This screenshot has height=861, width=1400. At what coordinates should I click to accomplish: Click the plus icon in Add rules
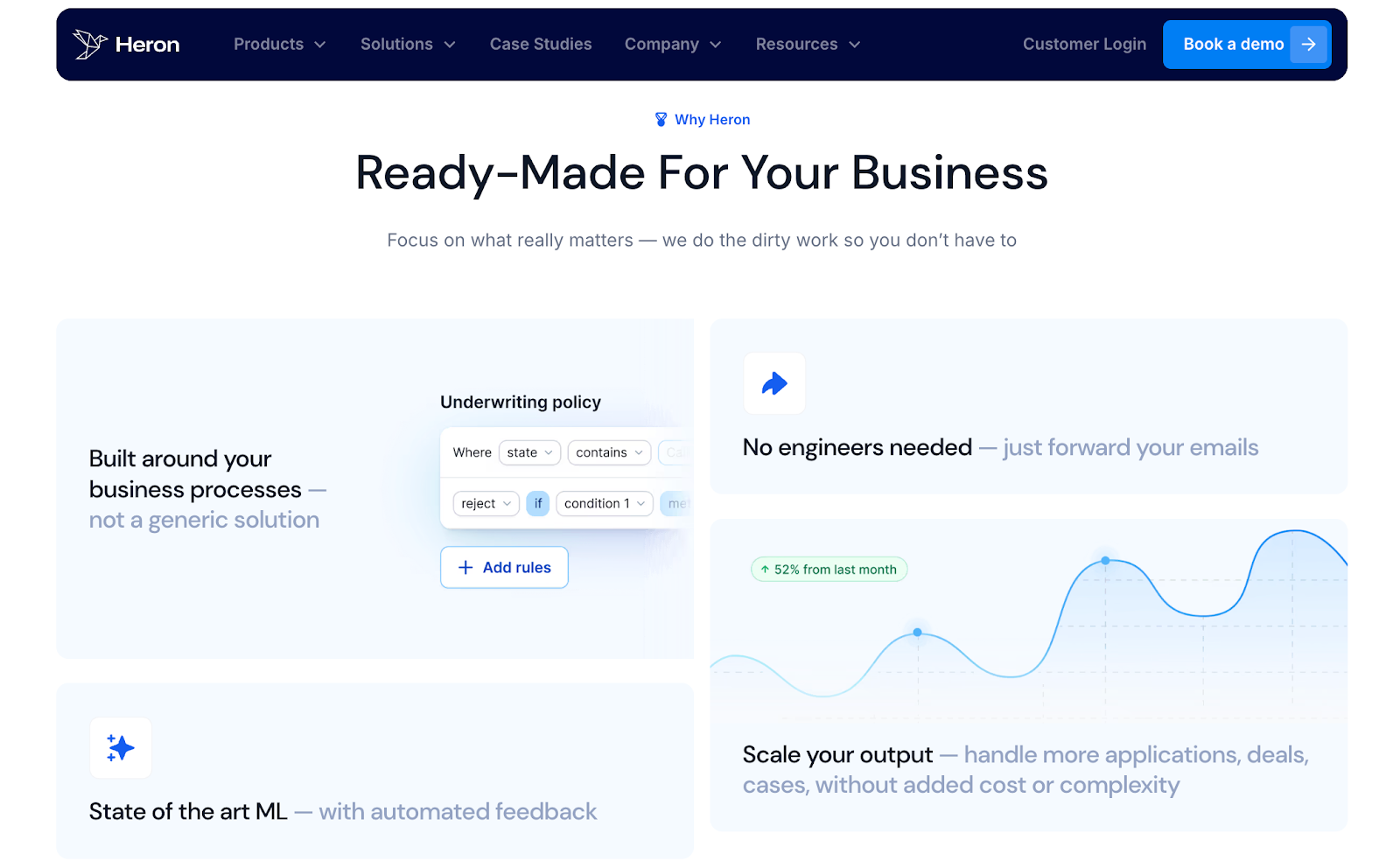click(x=465, y=567)
